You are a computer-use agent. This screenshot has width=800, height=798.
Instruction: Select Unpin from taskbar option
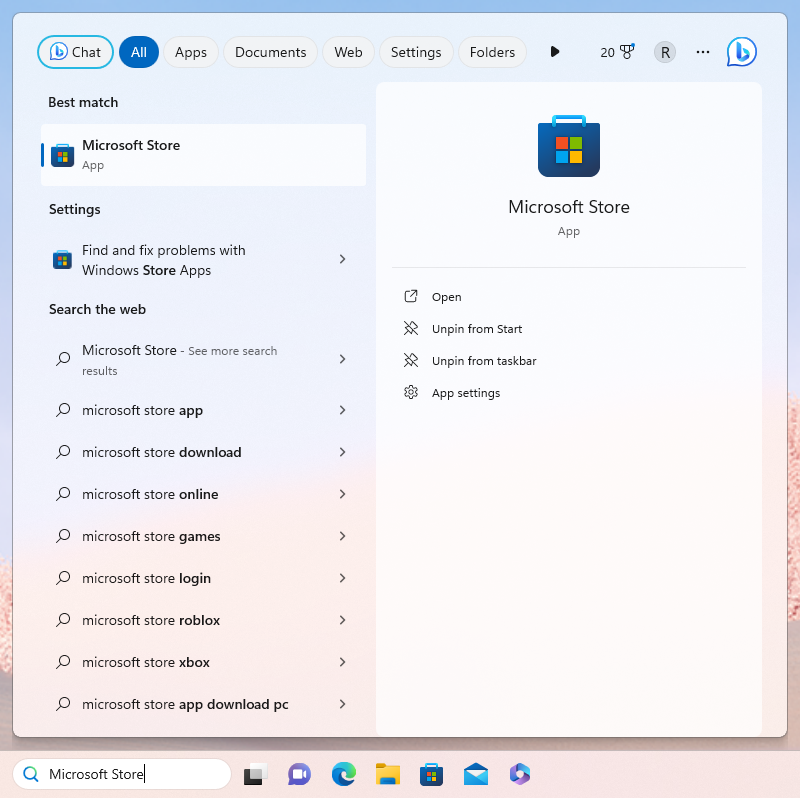[x=484, y=361]
